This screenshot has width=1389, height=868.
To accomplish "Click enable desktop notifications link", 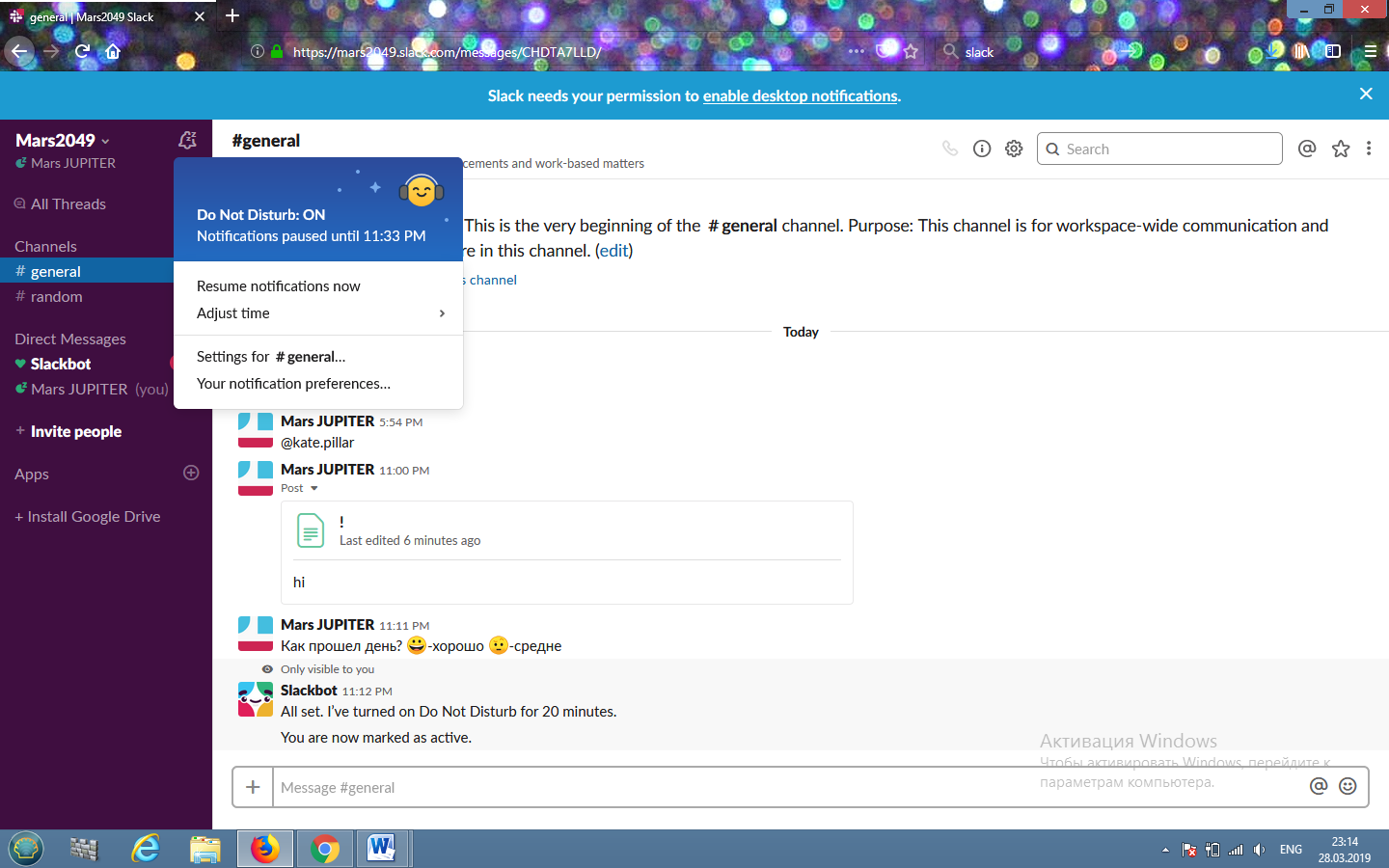I will pyautogui.click(x=800, y=95).
